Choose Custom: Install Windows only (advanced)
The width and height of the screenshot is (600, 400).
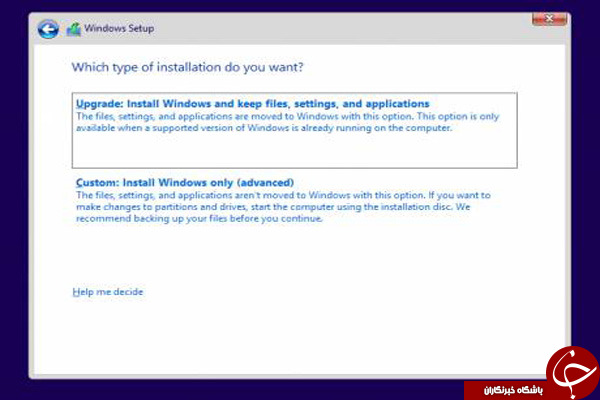185,183
